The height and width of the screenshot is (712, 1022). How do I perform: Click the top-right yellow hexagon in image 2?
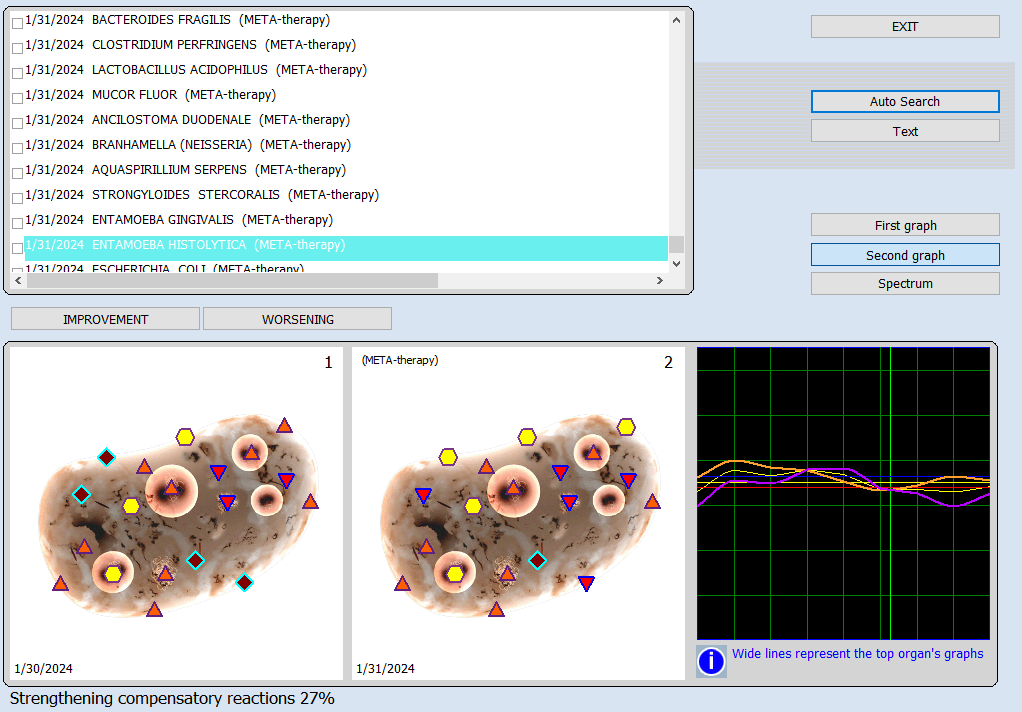626,427
